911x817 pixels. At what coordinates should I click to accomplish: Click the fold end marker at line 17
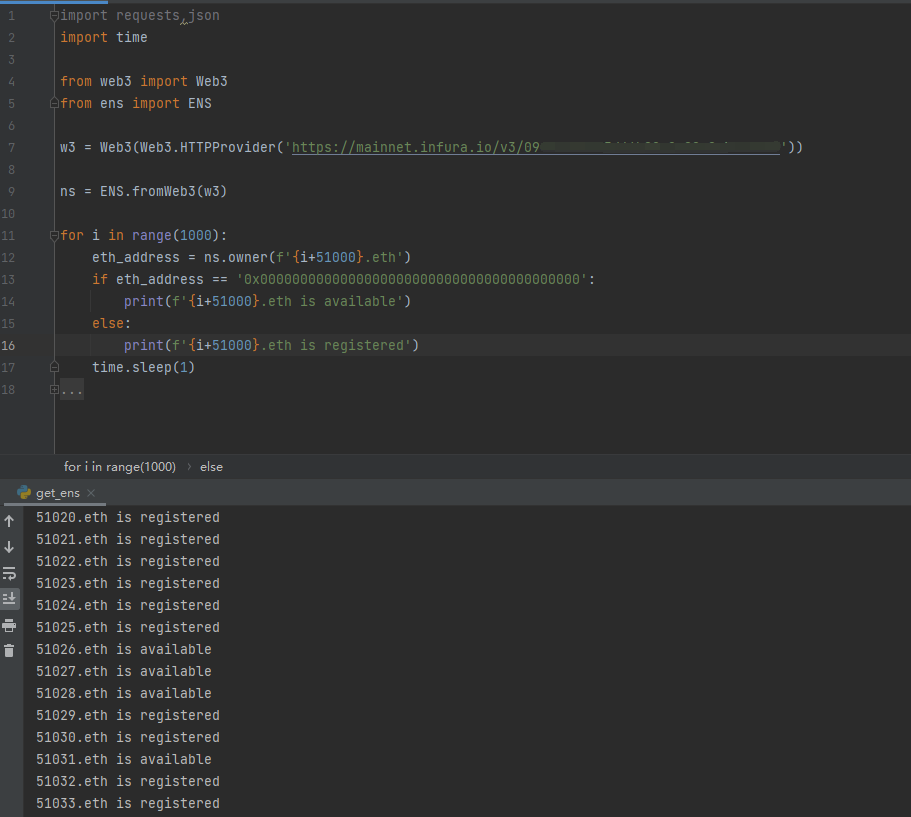point(54,367)
